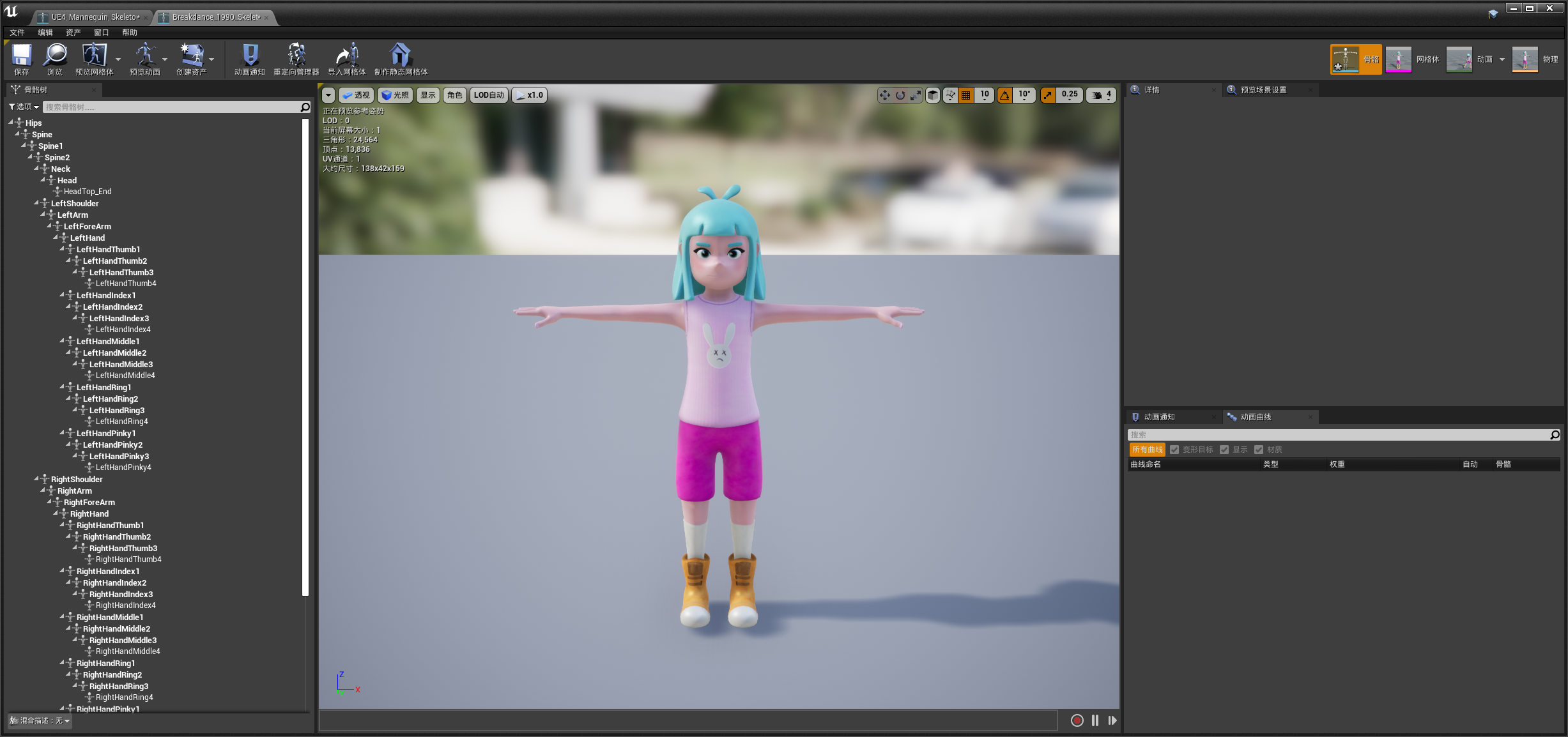Collapse the LeftShoulder bone tree node

[x=36, y=203]
